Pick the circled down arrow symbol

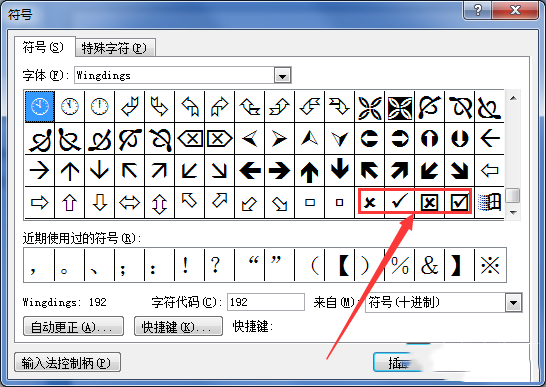click(459, 139)
